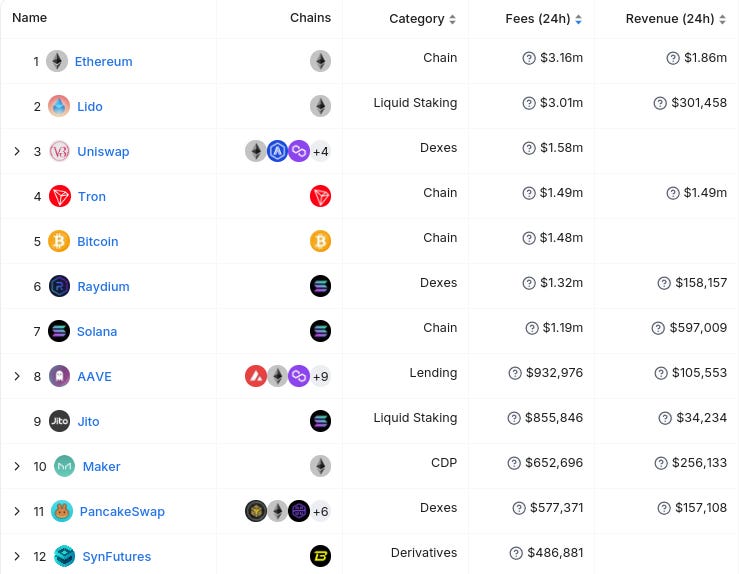Viewport: 739px width, 574px height.
Task: Click help icon next to Lido revenue $301,458
Action: (660, 103)
